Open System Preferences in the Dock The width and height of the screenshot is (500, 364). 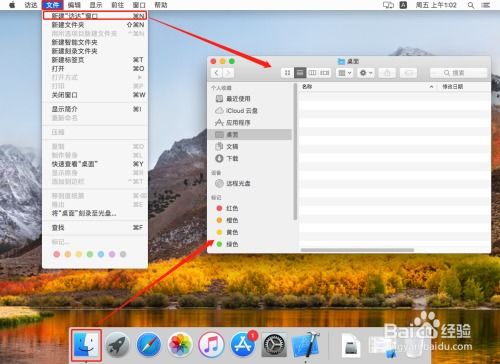274,345
